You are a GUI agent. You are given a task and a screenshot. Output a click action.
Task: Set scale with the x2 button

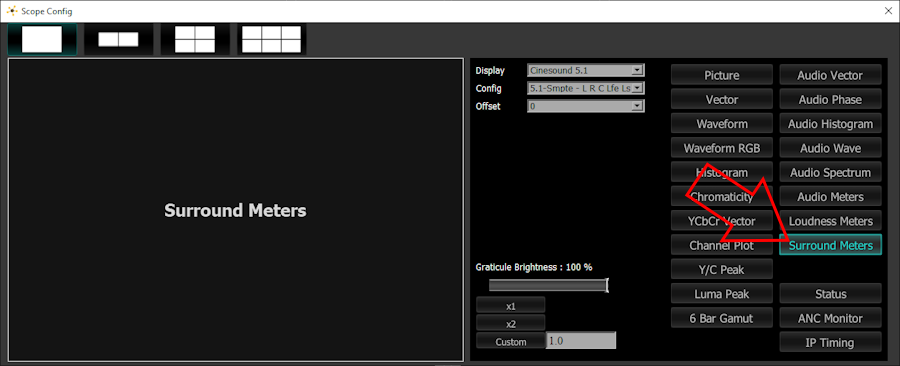click(x=510, y=324)
